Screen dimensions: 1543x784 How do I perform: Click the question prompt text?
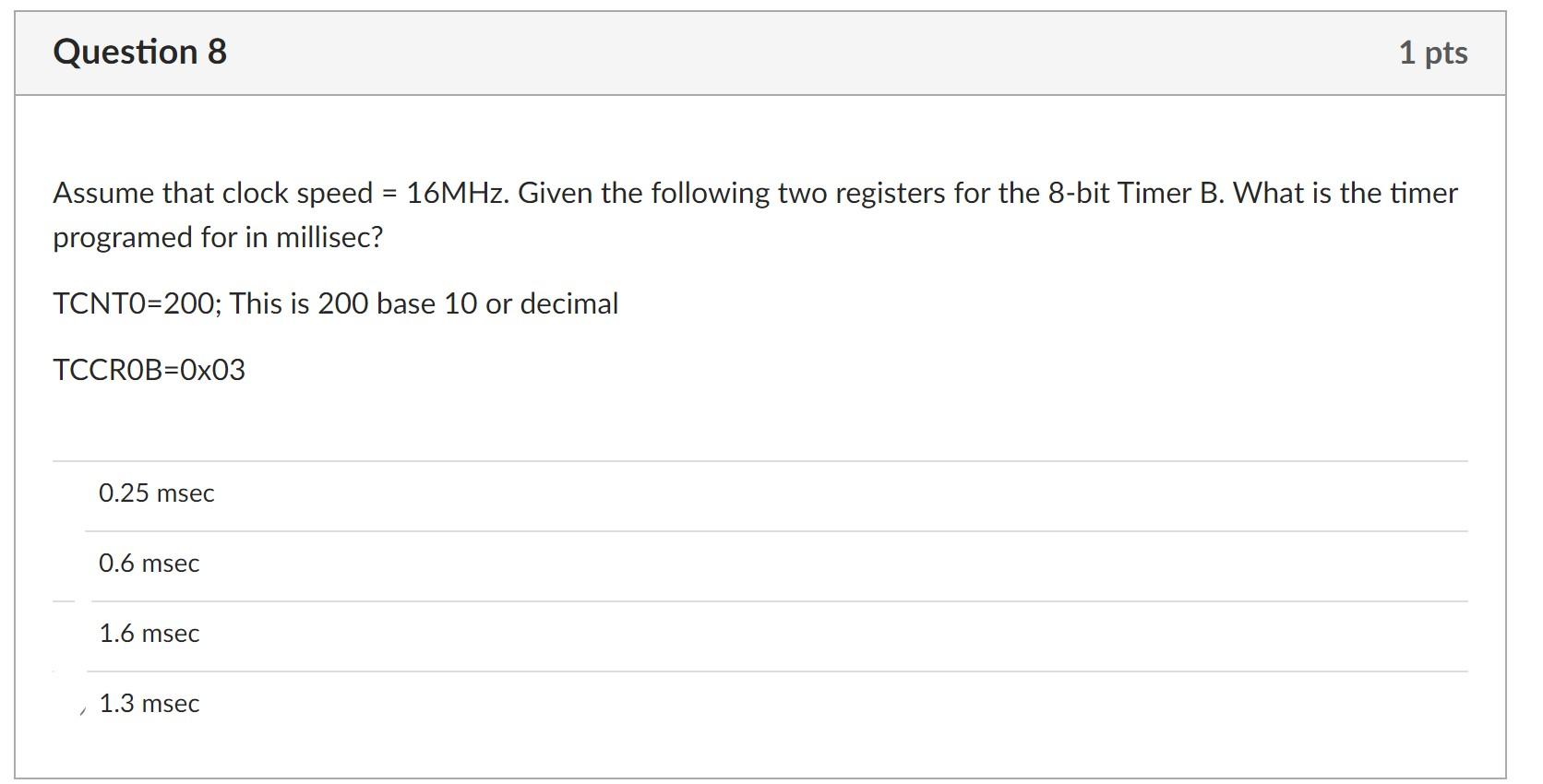coord(755,214)
